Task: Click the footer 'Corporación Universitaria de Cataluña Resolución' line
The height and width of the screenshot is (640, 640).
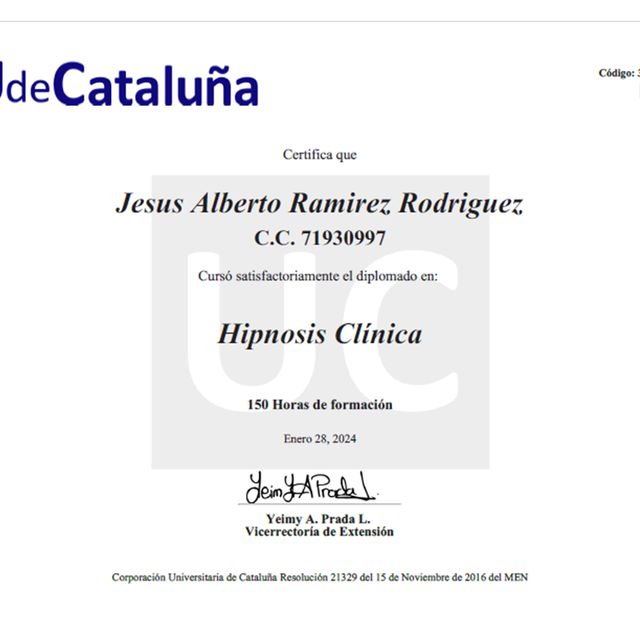Action: click(x=320, y=577)
